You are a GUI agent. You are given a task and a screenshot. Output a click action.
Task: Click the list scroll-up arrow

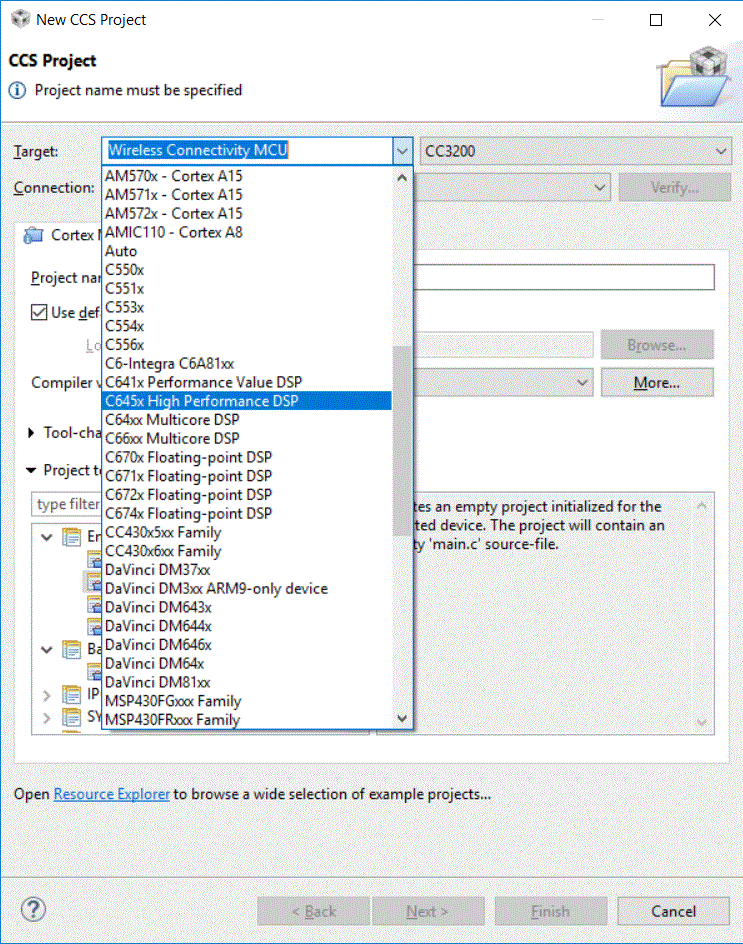pos(402,178)
